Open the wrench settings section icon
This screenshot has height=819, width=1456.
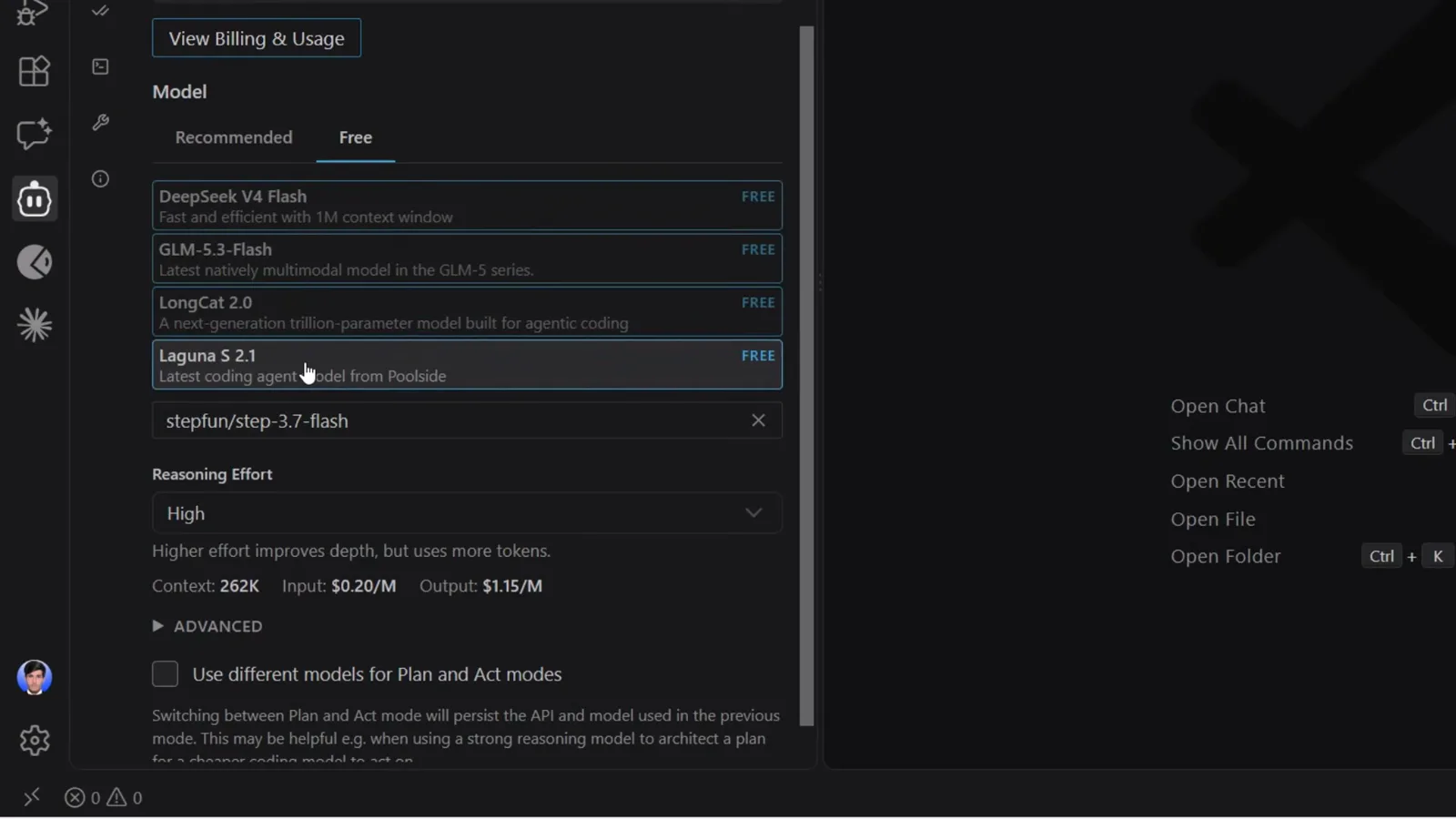[100, 122]
